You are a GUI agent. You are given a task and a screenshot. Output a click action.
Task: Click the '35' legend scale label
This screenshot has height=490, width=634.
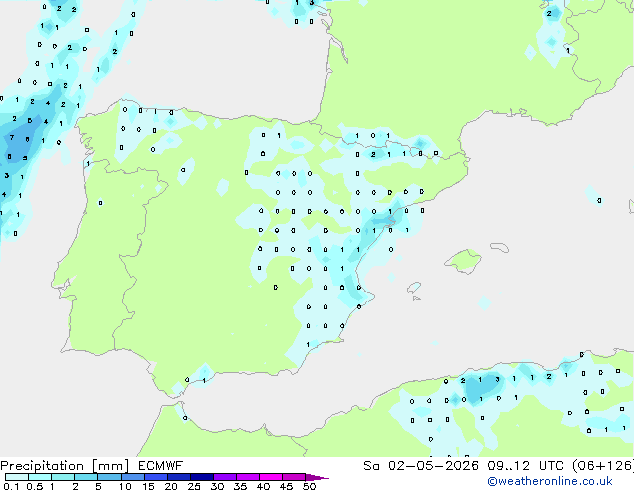[x=240, y=486]
